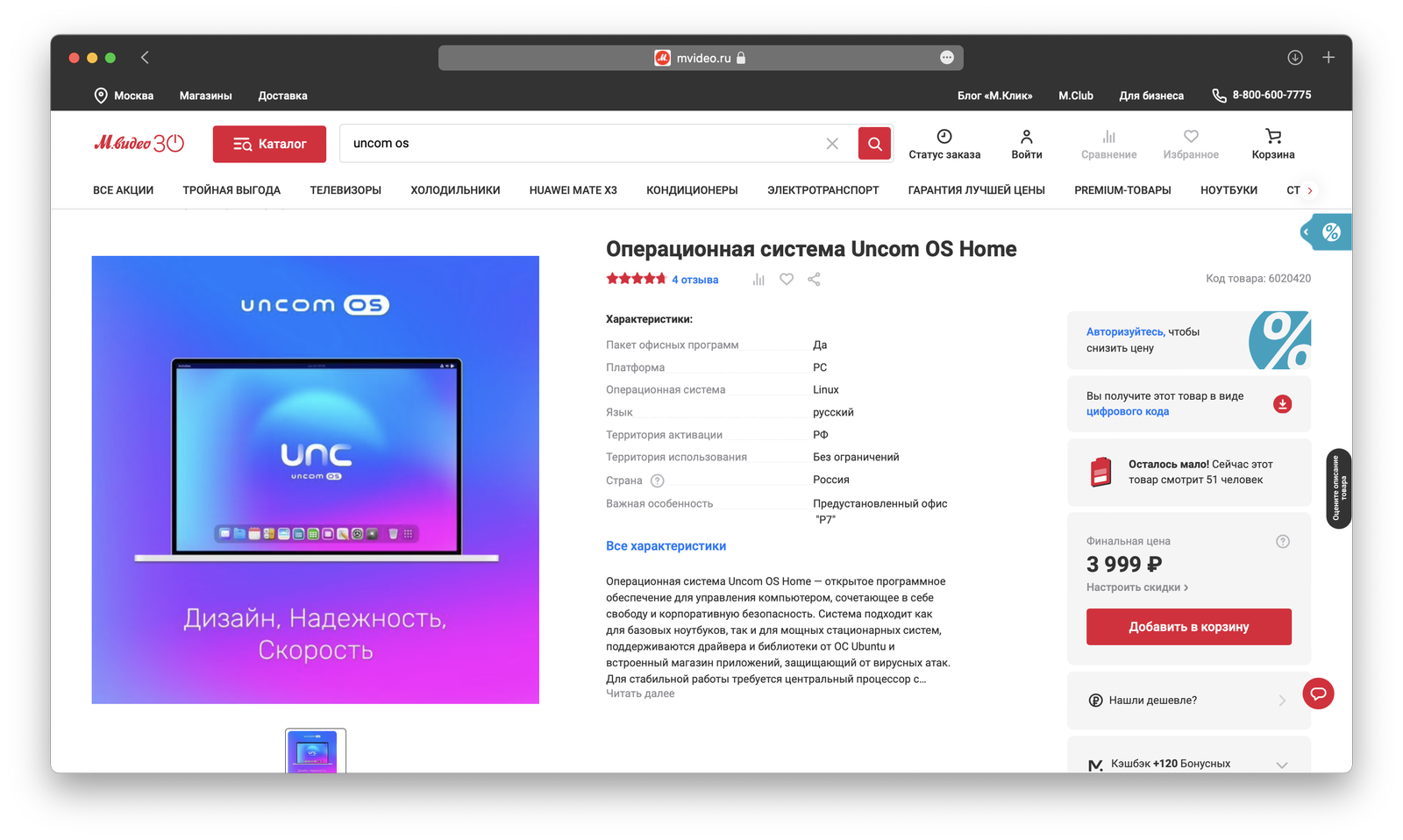
Task: Select НОУТБУКИ menu item
Action: pos(1229,190)
